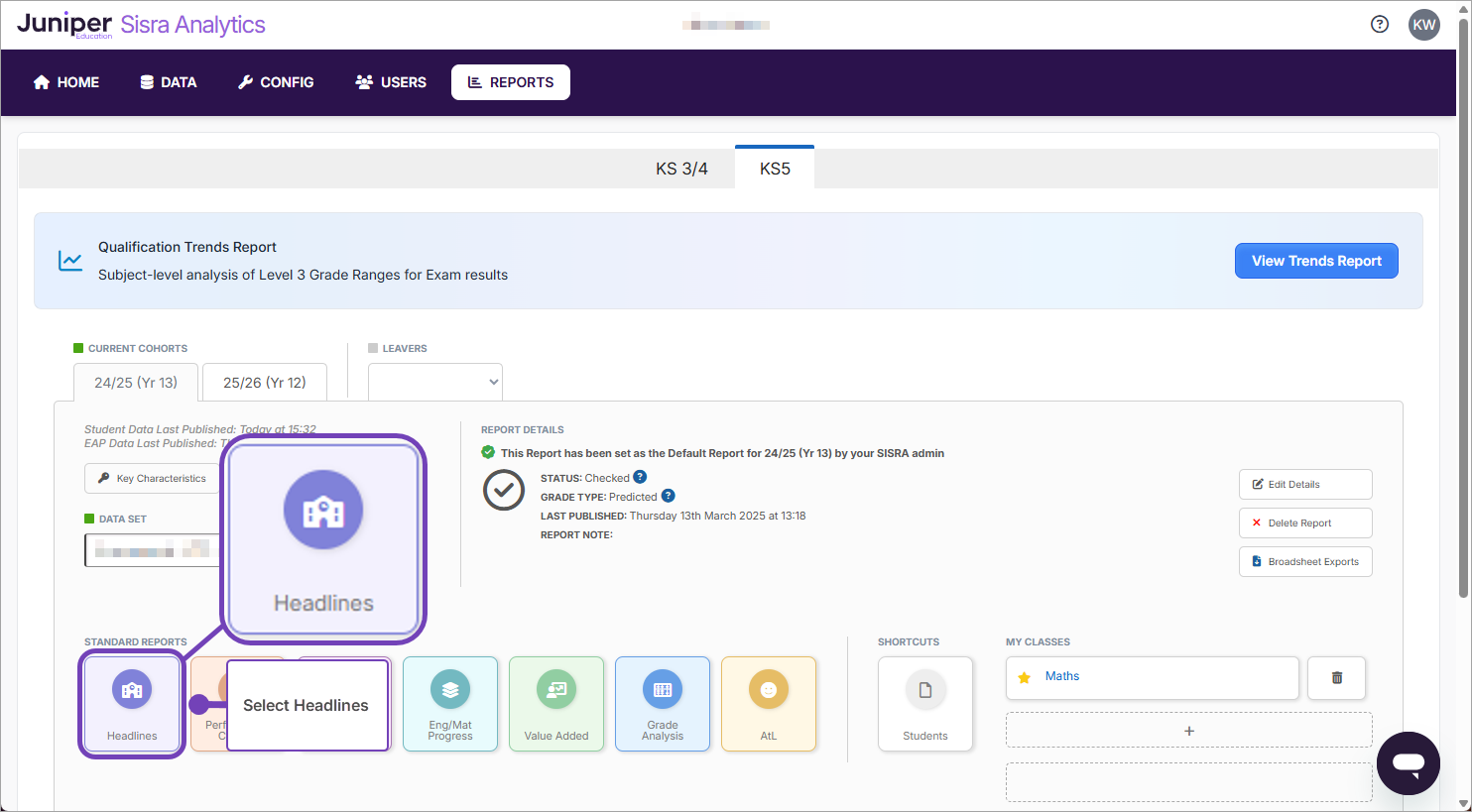Open the DATA menu in navigation bar
The width and height of the screenshot is (1472, 812).
coord(168,82)
